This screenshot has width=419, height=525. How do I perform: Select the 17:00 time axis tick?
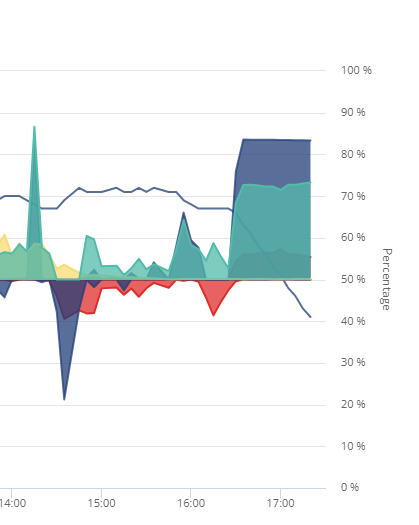(281, 503)
